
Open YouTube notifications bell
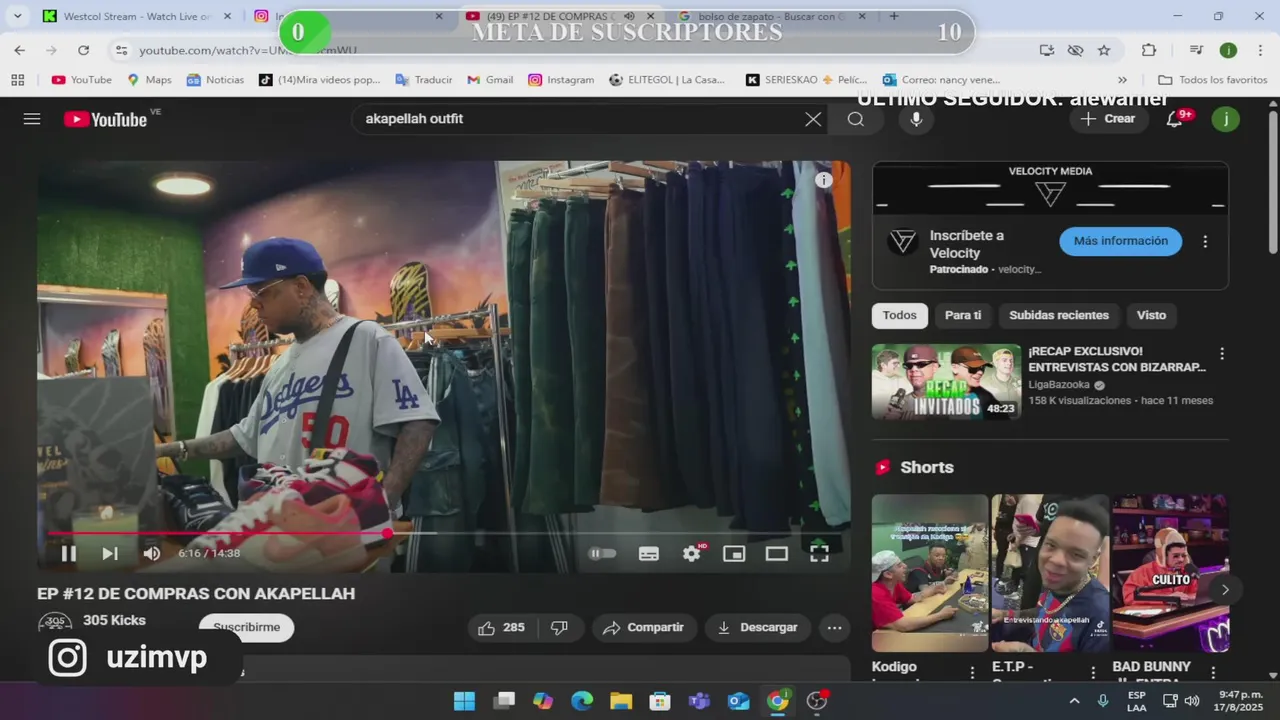[1176, 119]
